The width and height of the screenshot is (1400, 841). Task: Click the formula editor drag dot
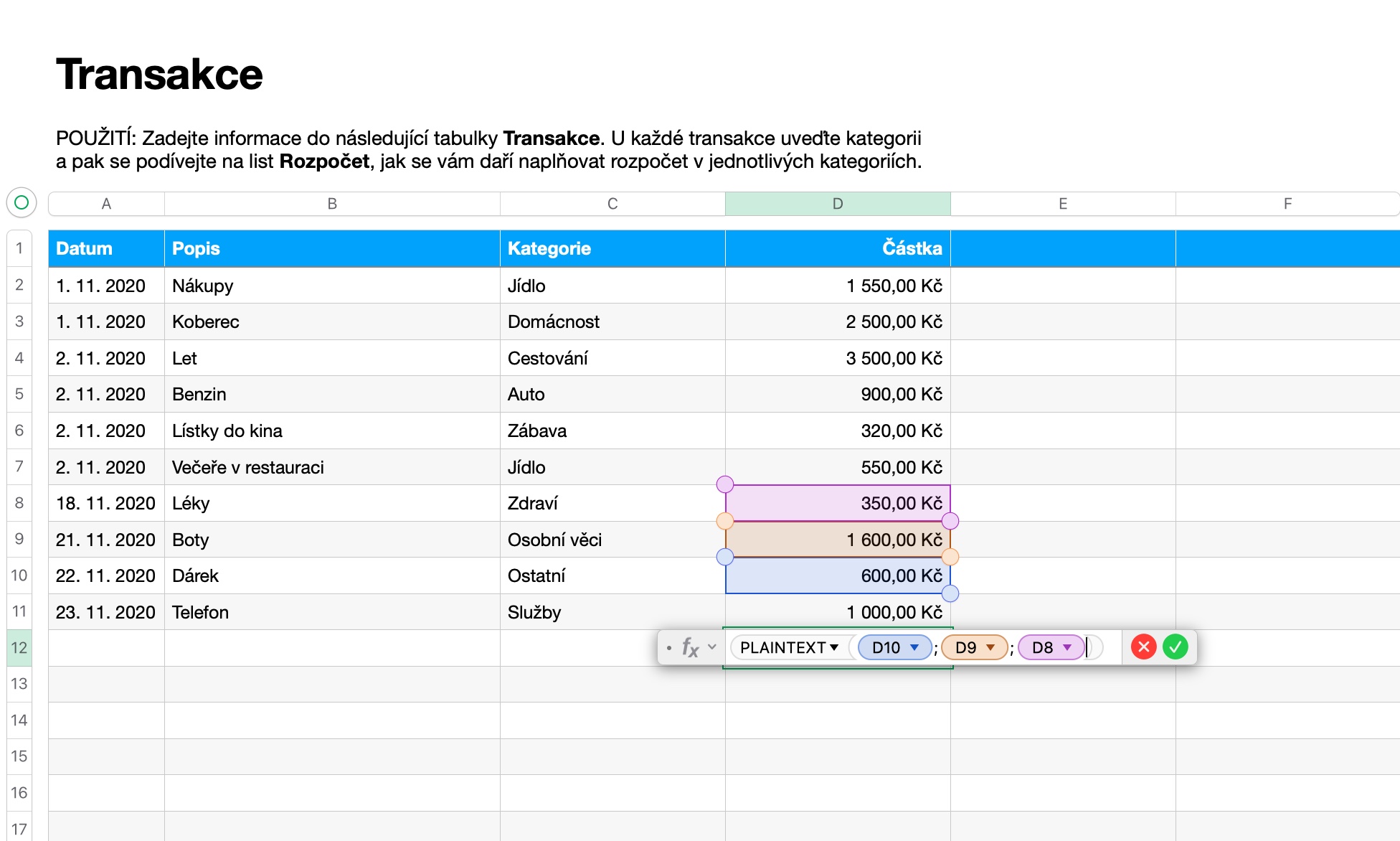pyautogui.click(x=668, y=648)
